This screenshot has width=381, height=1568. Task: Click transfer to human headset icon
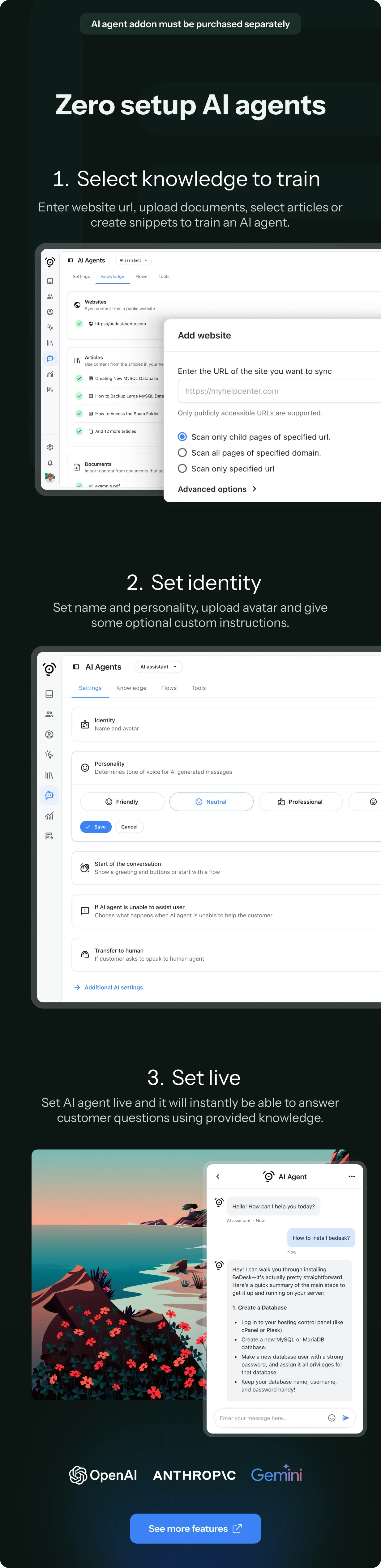coord(85,954)
